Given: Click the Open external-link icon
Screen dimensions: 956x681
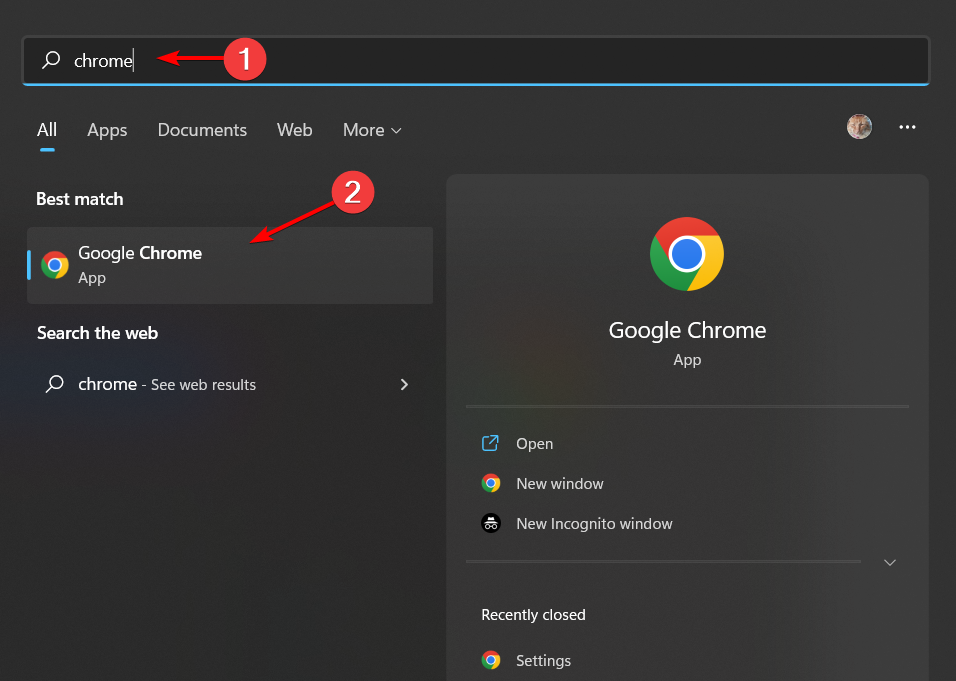Looking at the screenshot, I should pyautogui.click(x=490, y=443).
